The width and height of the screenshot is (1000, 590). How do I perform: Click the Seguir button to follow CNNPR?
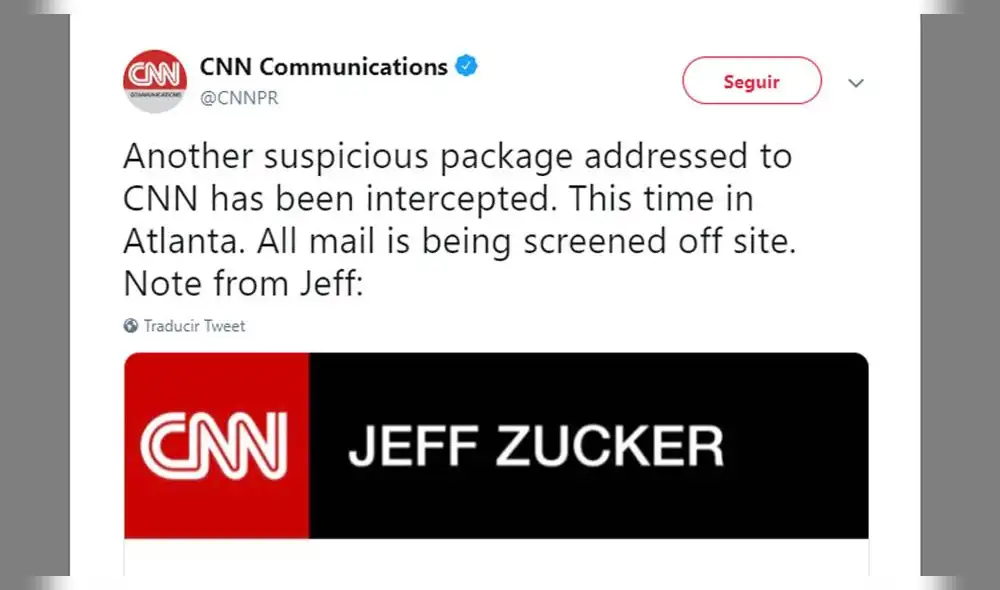pos(751,81)
